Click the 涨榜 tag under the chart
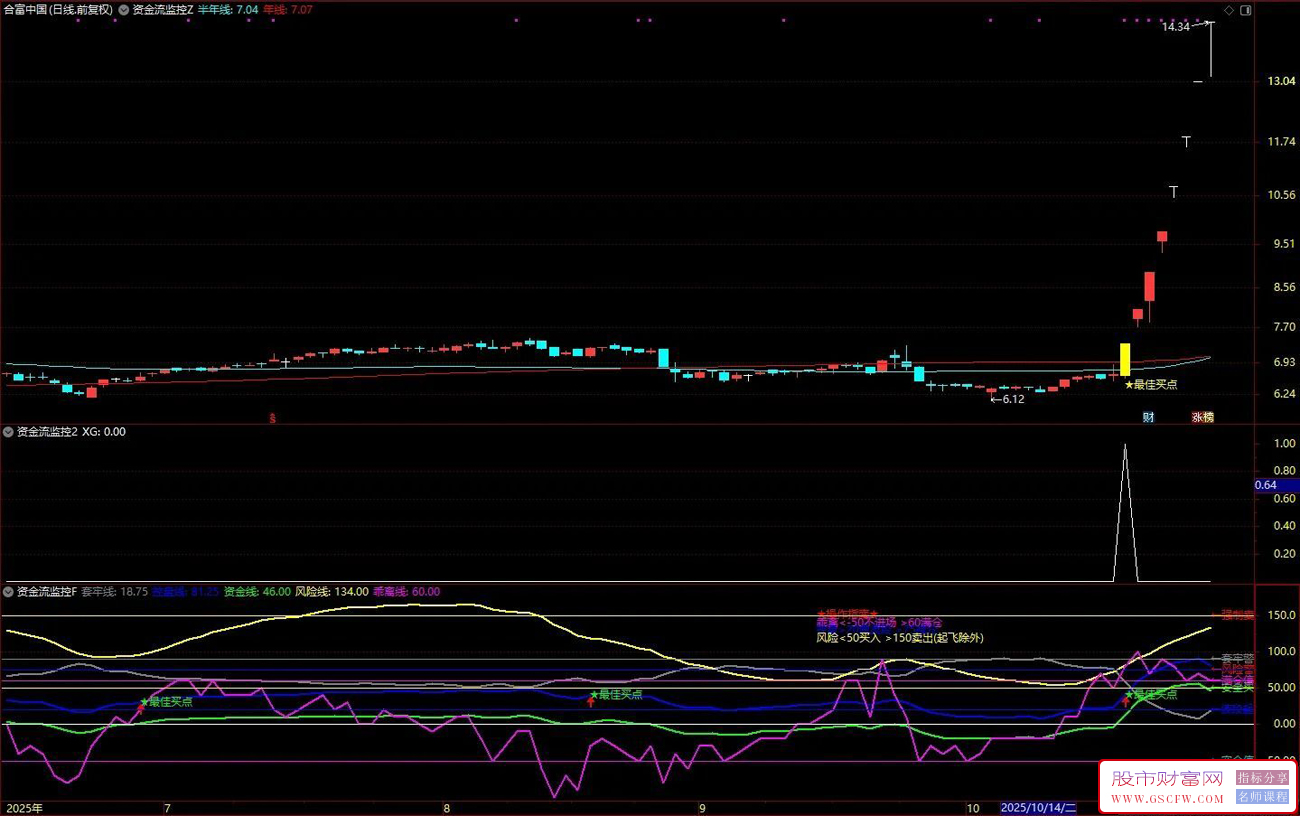The width and height of the screenshot is (1300, 816). pyautogui.click(x=1201, y=417)
